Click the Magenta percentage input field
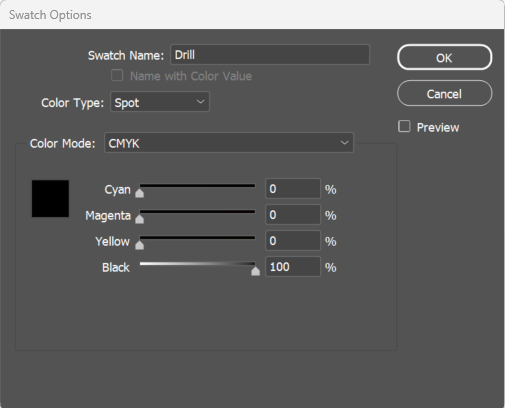Viewport: 505px width, 408px height. pos(293,215)
